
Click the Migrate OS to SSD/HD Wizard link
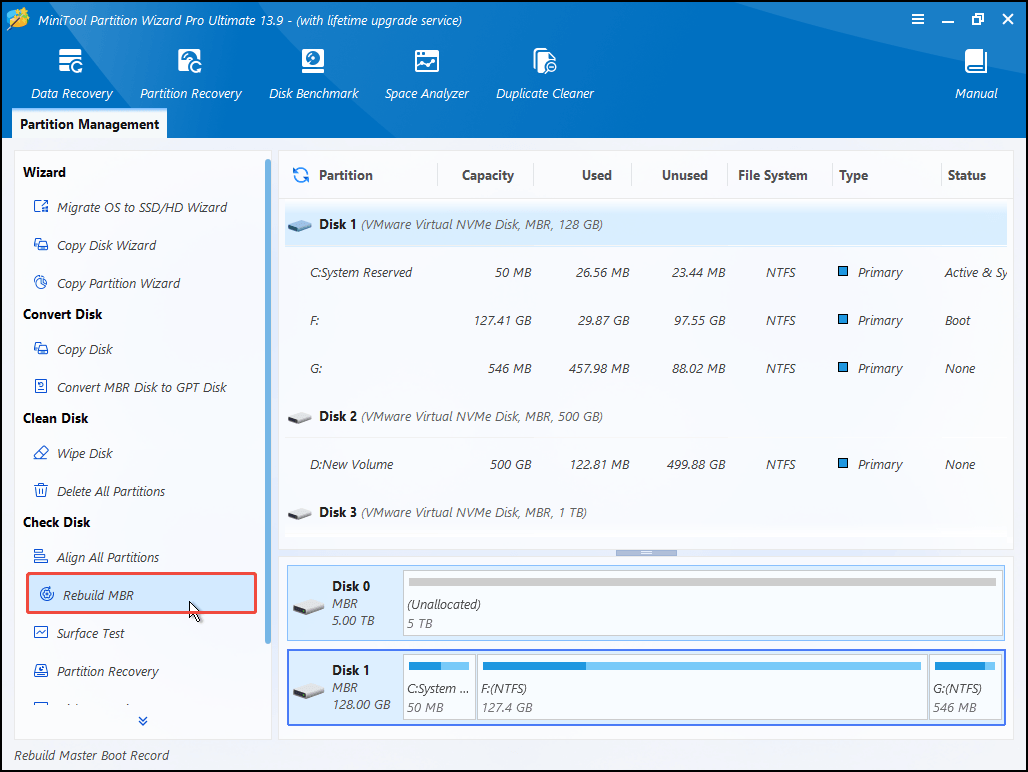142,207
